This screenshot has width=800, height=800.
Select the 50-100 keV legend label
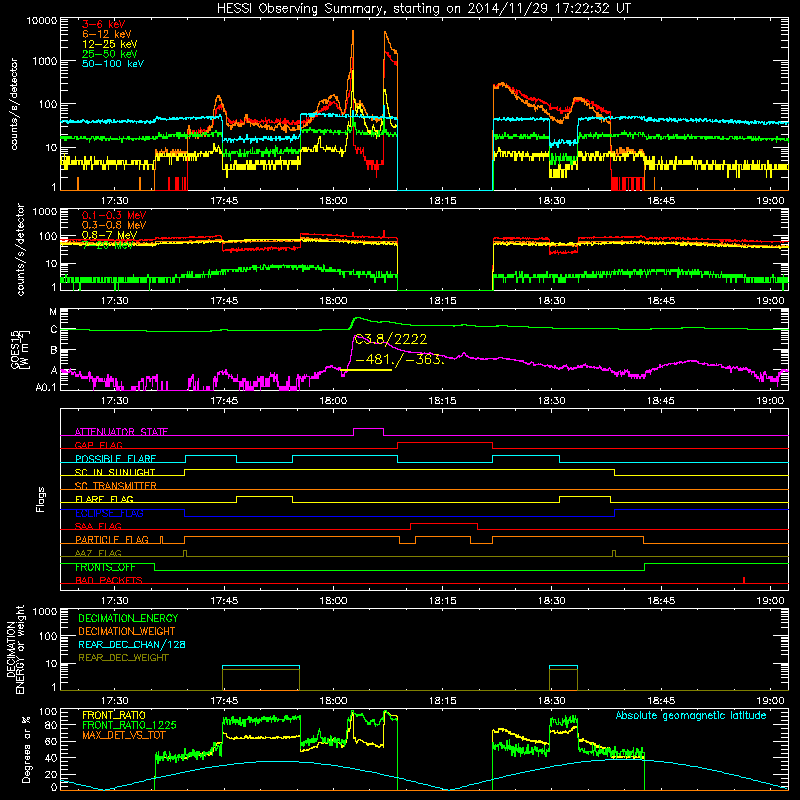(x=113, y=64)
